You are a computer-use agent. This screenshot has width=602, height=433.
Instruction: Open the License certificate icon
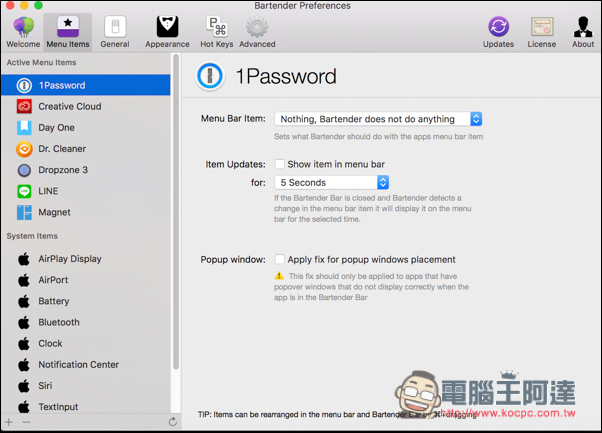542,27
